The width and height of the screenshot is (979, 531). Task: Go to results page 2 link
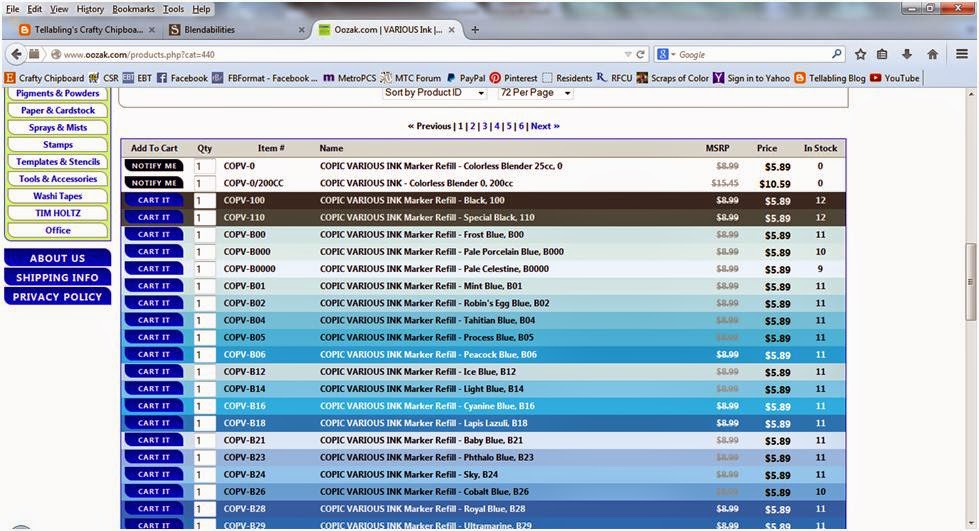coord(473,126)
